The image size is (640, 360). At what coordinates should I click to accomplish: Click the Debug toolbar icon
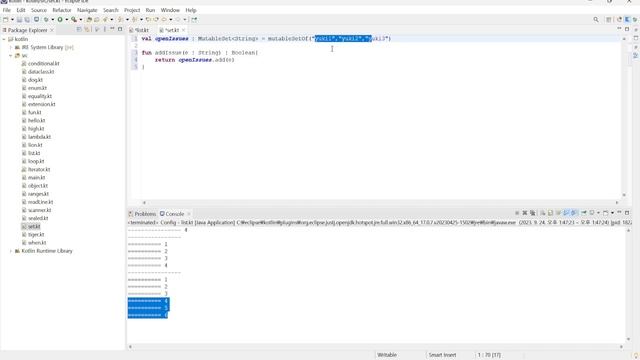(x=46, y=20)
